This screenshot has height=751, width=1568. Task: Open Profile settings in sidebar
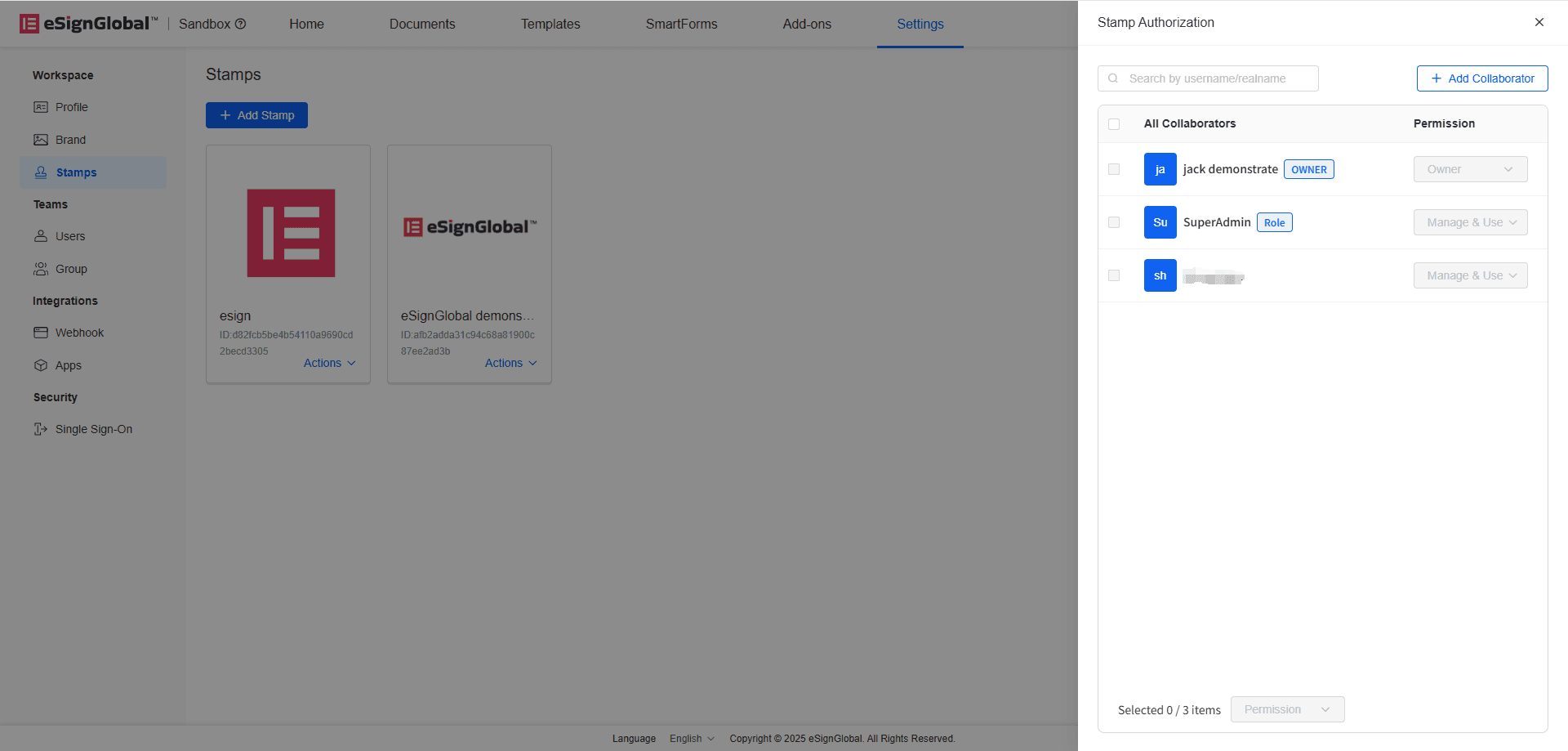[x=93, y=107]
